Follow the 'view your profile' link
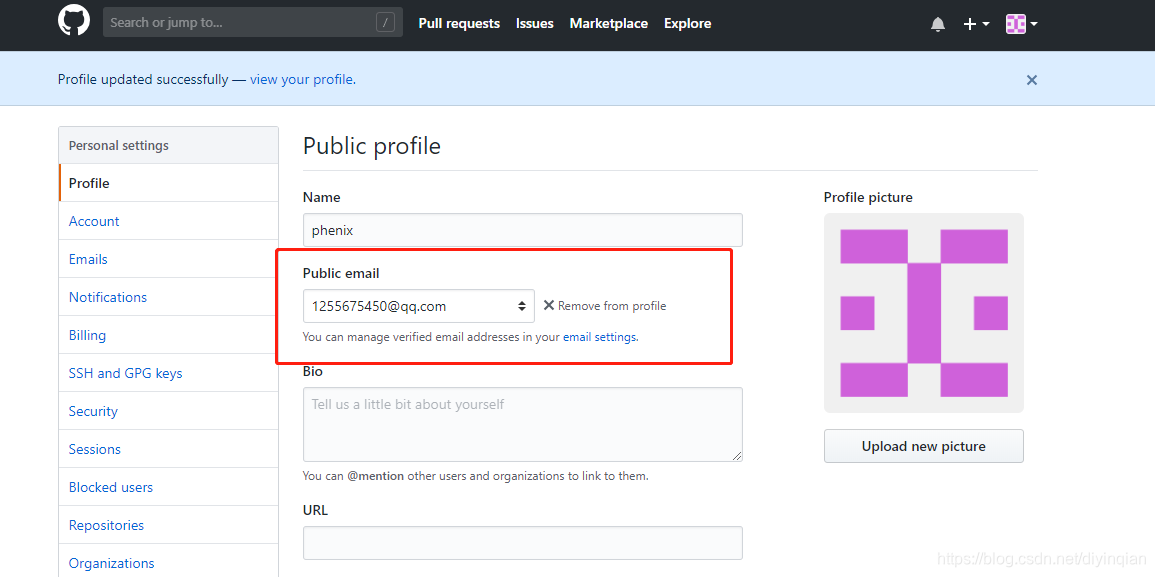The image size is (1155, 577). pos(303,80)
